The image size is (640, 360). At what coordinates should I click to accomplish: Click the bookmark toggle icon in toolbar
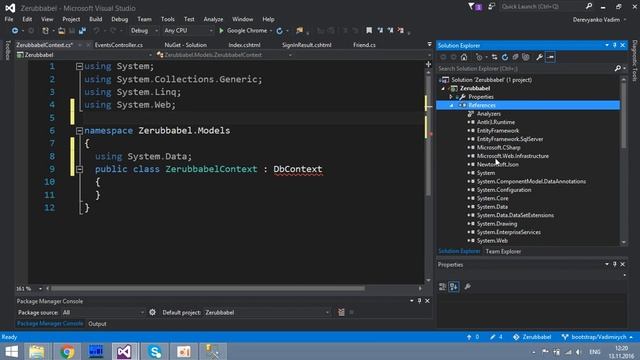point(369,31)
